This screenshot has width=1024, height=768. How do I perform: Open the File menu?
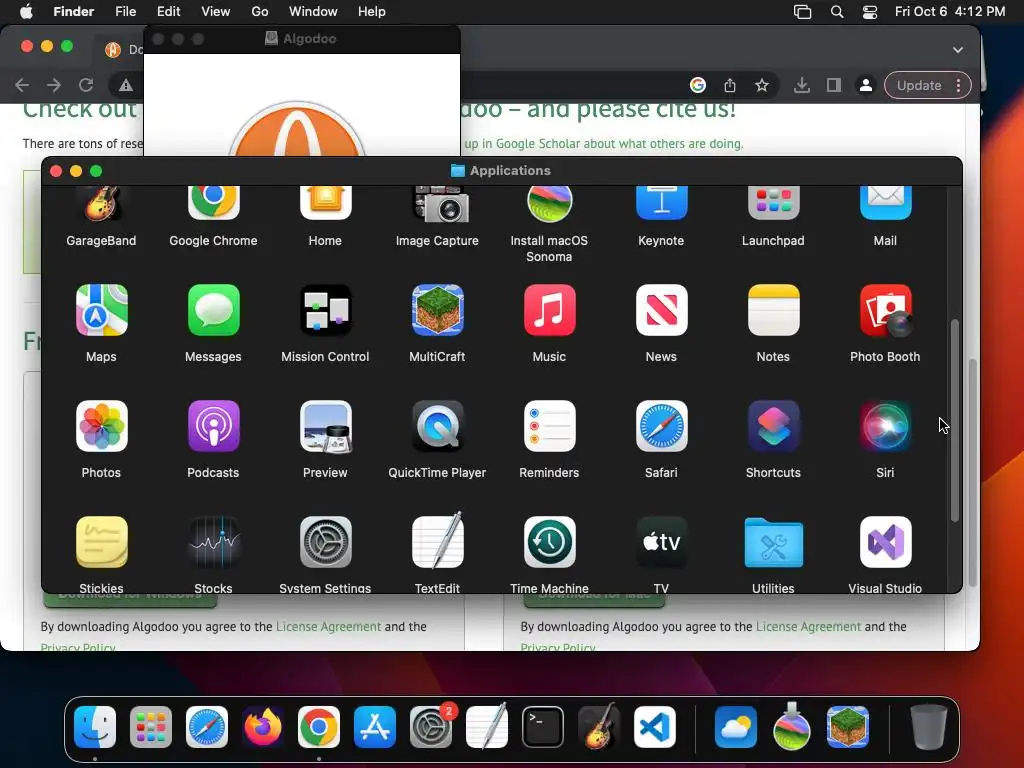[x=125, y=11]
